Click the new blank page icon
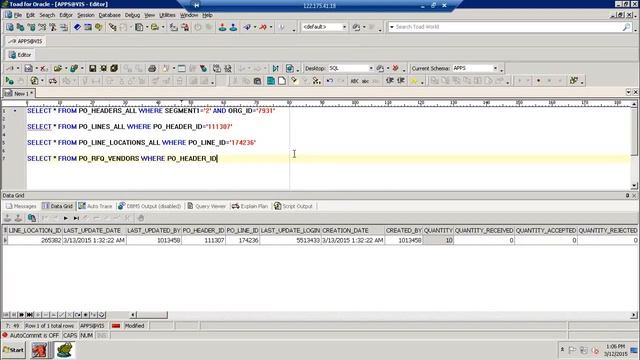The height and width of the screenshot is (360, 640). [x=282, y=81]
